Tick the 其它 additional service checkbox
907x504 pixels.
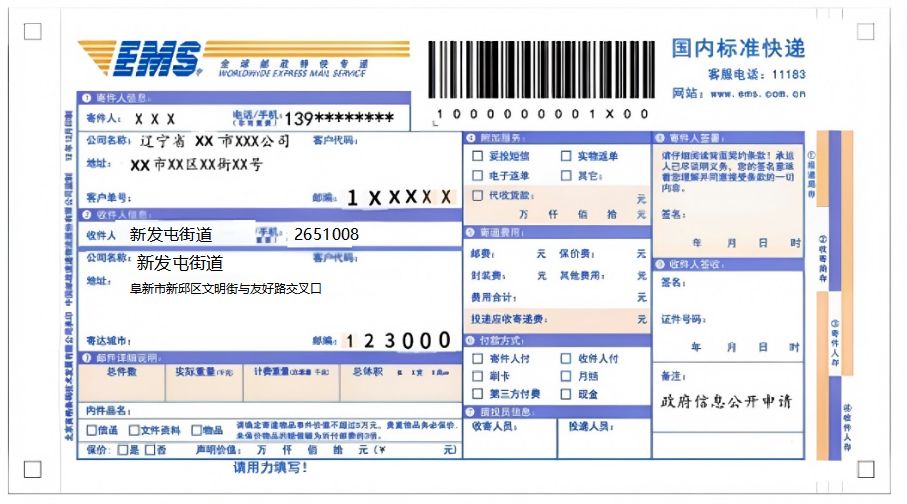coord(566,175)
